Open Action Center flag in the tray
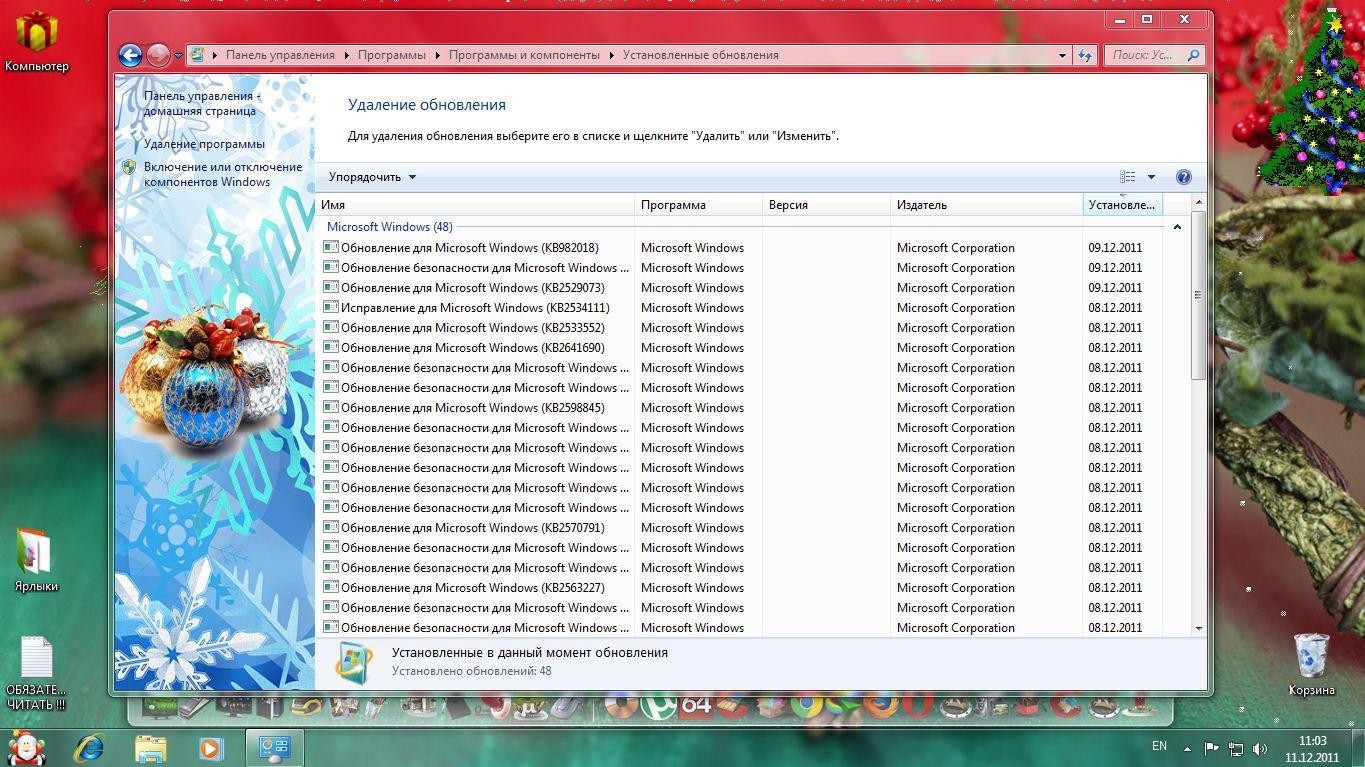 pos(1211,748)
